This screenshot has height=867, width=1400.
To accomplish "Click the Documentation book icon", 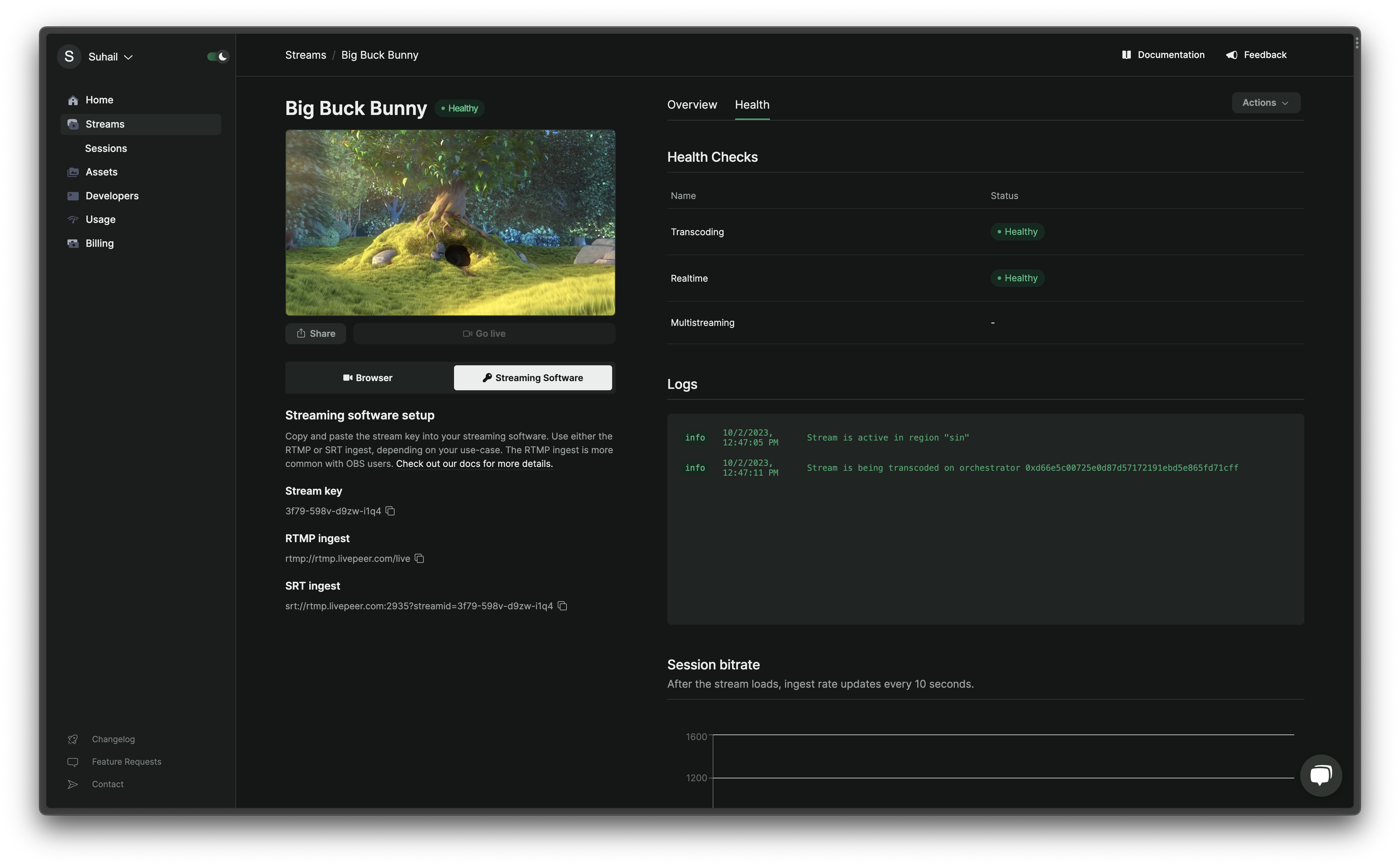I will [1126, 55].
